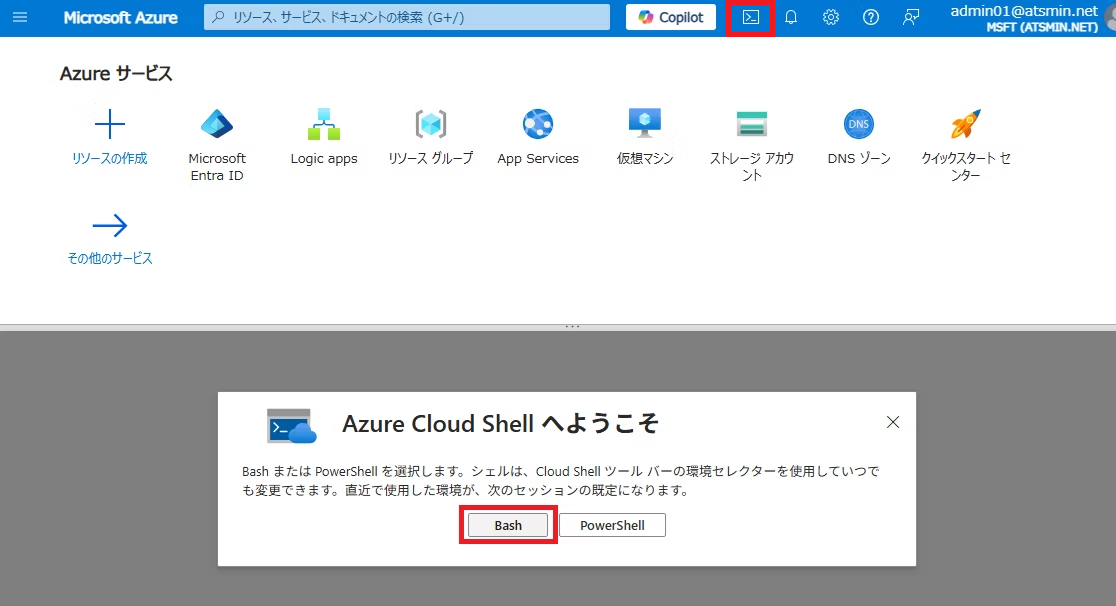Click the Microsoft Azure home logo
Image resolution: width=1116 pixels, height=606 pixels.
tap(120, 17)
